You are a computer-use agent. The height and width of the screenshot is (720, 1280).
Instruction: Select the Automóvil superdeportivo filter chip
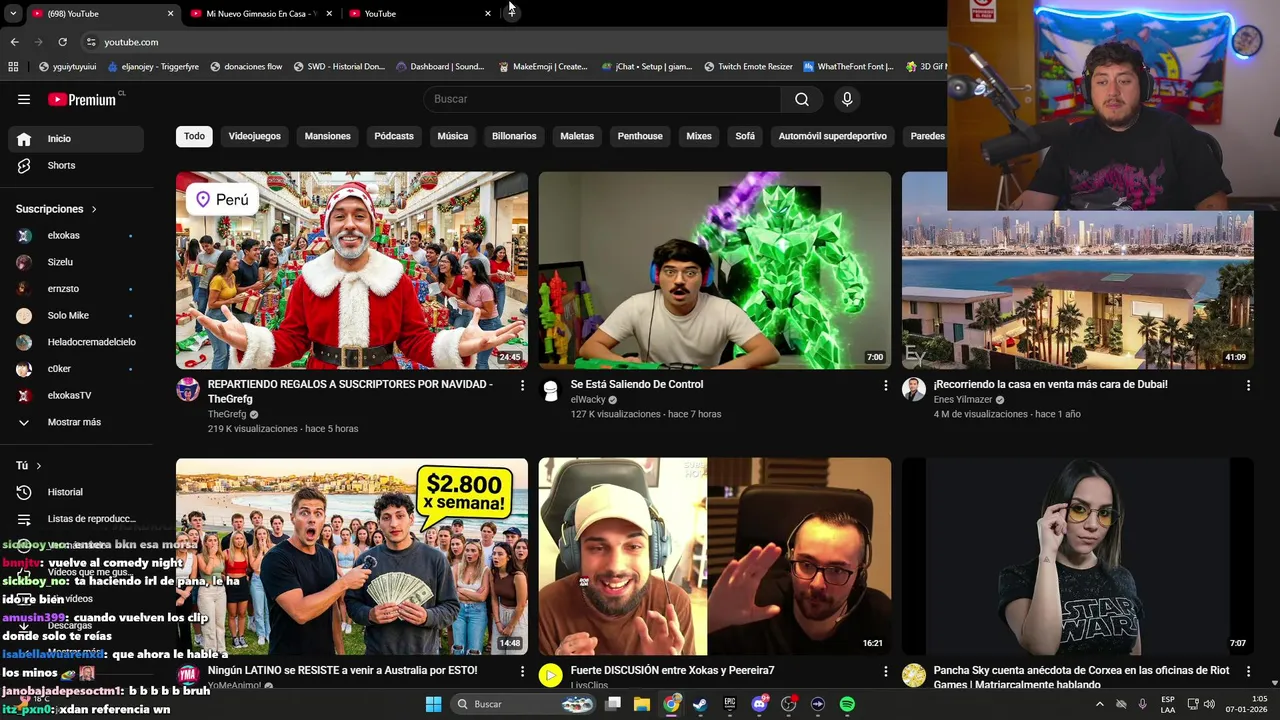pos(833,136)
